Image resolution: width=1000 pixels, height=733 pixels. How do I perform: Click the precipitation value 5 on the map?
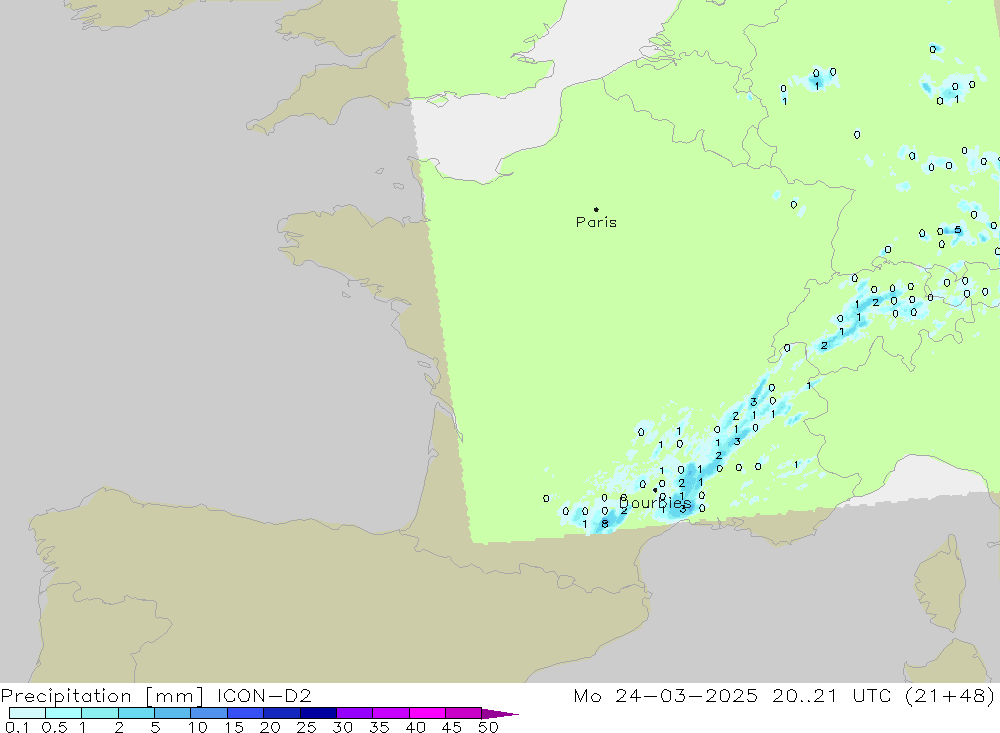[957, 230]
